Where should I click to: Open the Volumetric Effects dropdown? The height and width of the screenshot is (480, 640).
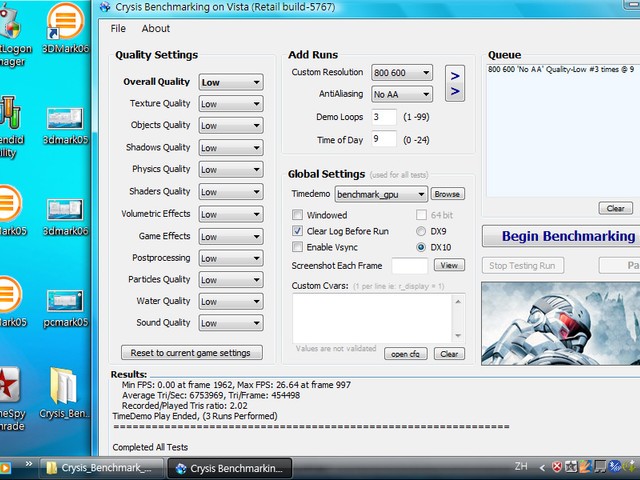(231, 214)
